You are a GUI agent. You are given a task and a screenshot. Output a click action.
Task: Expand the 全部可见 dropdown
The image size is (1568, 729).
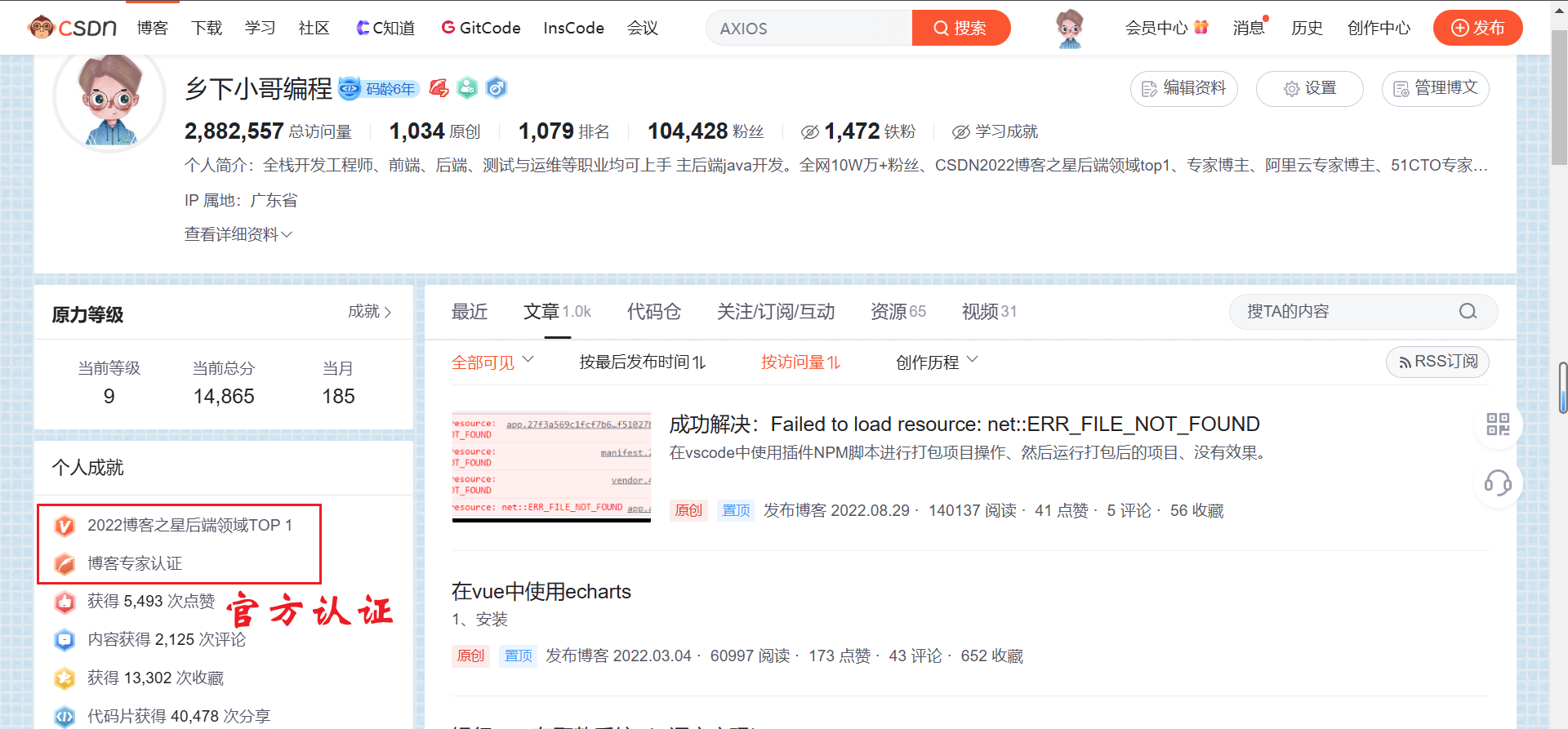click(x=492, y=362)
